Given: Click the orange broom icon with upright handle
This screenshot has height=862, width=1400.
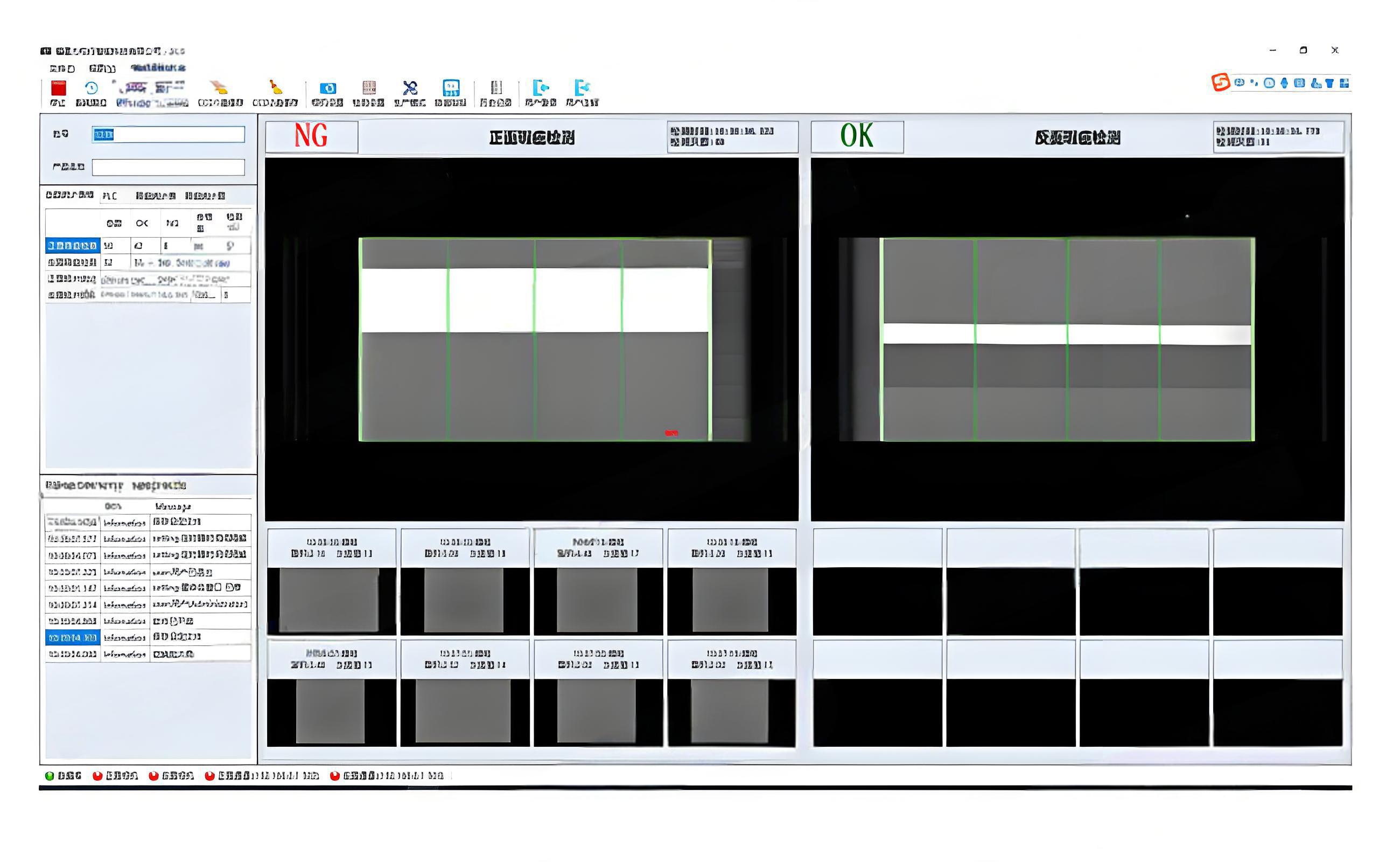Looking at the screenshot, I should (275, 87).
